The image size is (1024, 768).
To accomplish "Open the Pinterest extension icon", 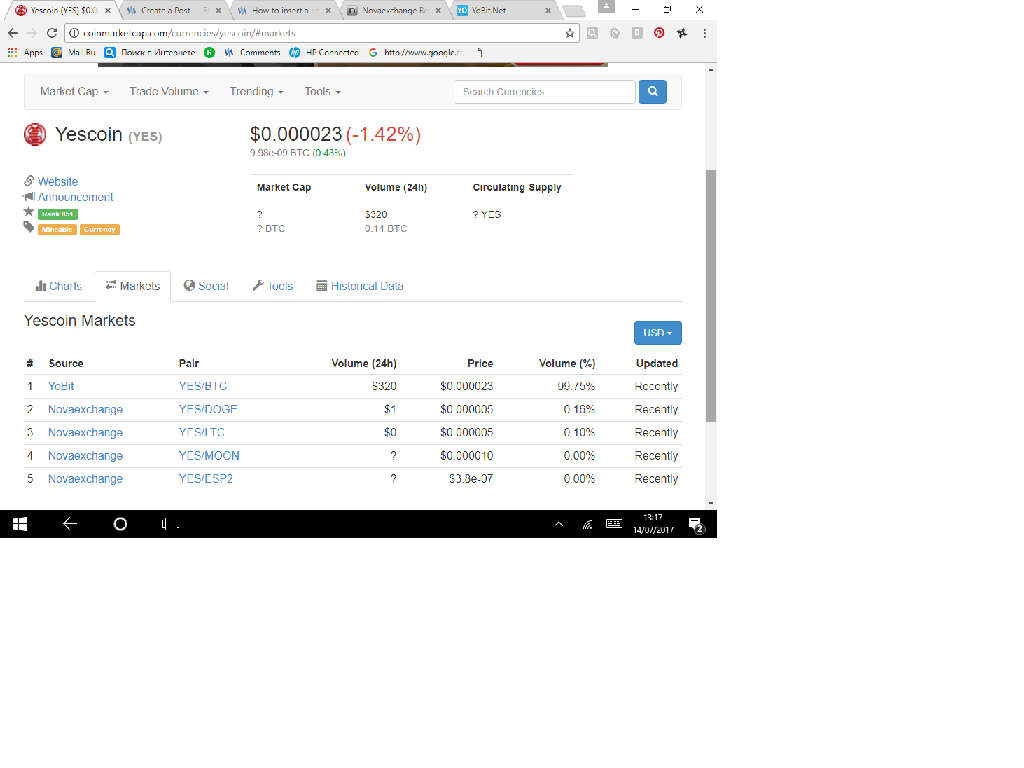I will pyautogui.click(x=659, y=33).
